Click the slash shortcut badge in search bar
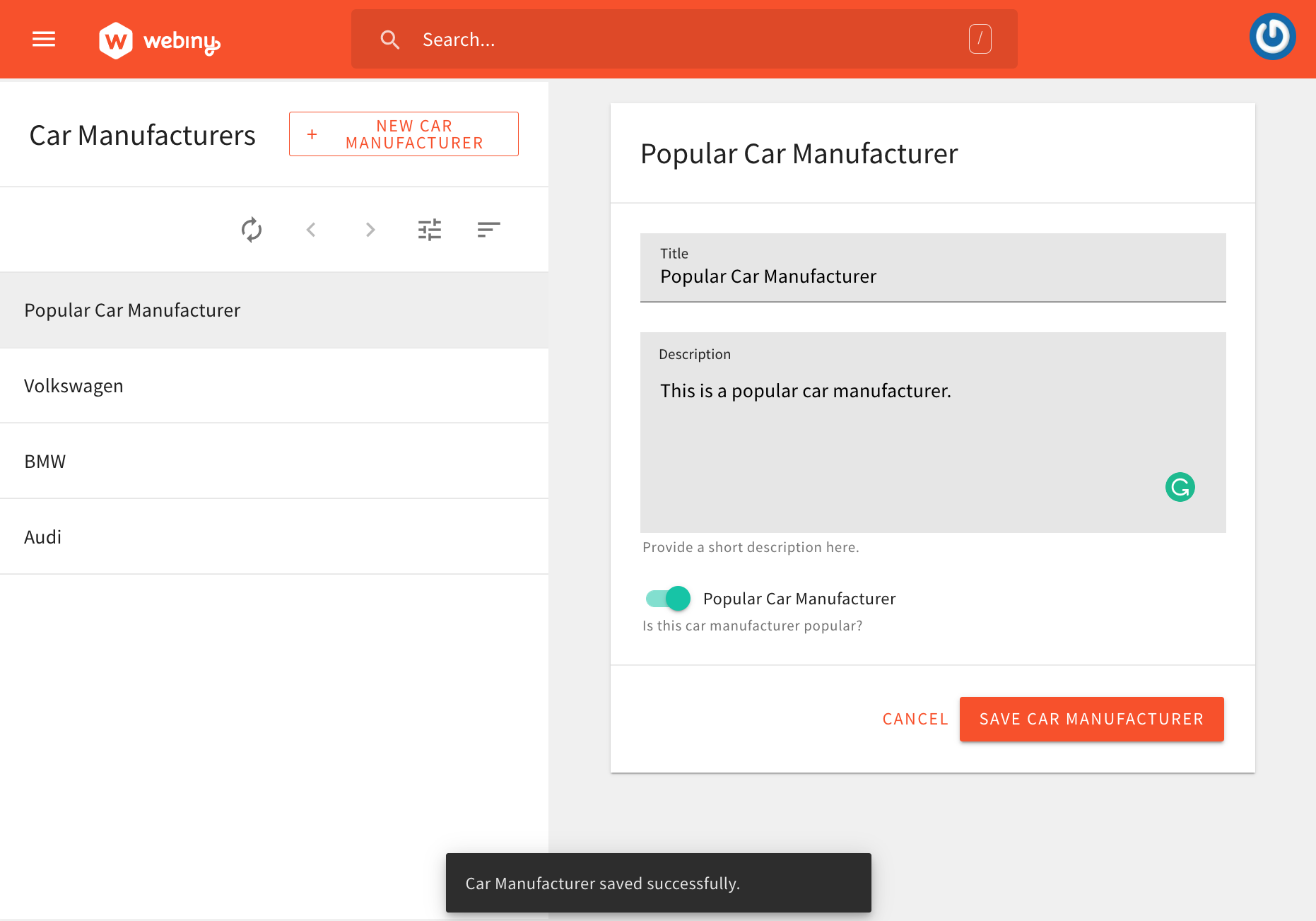Screen dimensions: 1316x921 [x=980, y=39]
